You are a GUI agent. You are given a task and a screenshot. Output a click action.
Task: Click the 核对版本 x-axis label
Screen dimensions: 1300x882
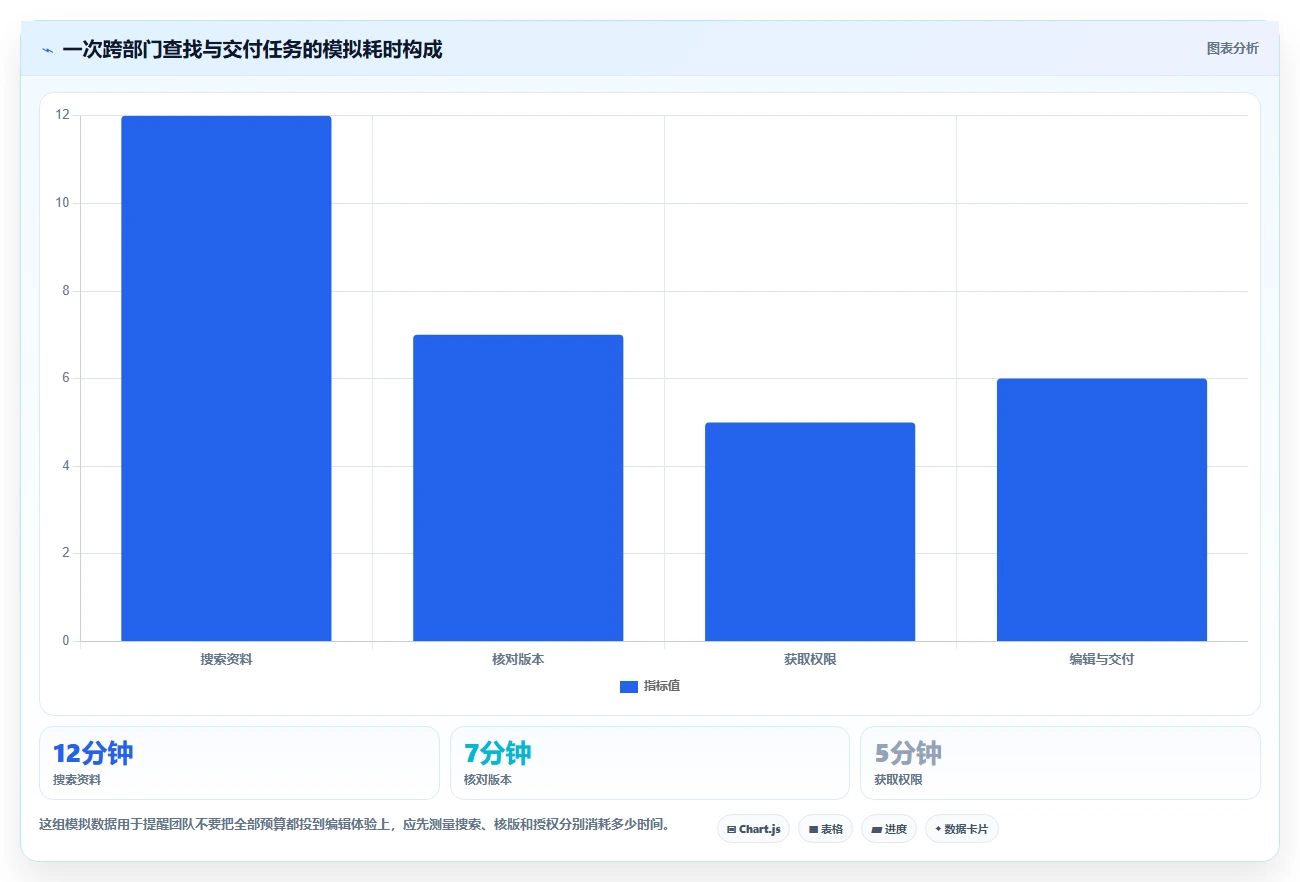tap(518, 659)
